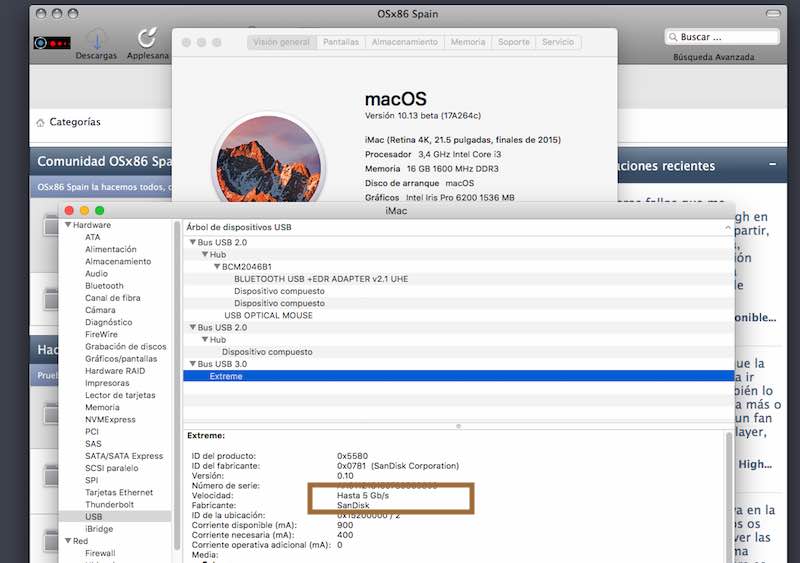Select Grabación de discos in sidebar
Screen dimensions: 800x563
126,347
